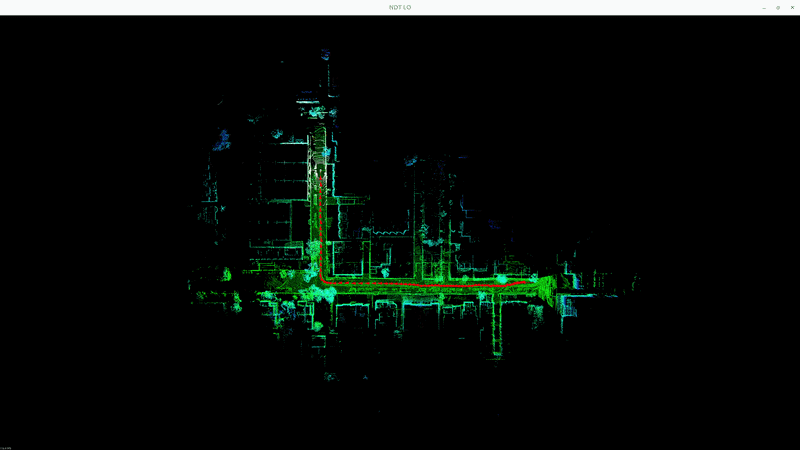Click the corner bend of the red trajectory

323,280
